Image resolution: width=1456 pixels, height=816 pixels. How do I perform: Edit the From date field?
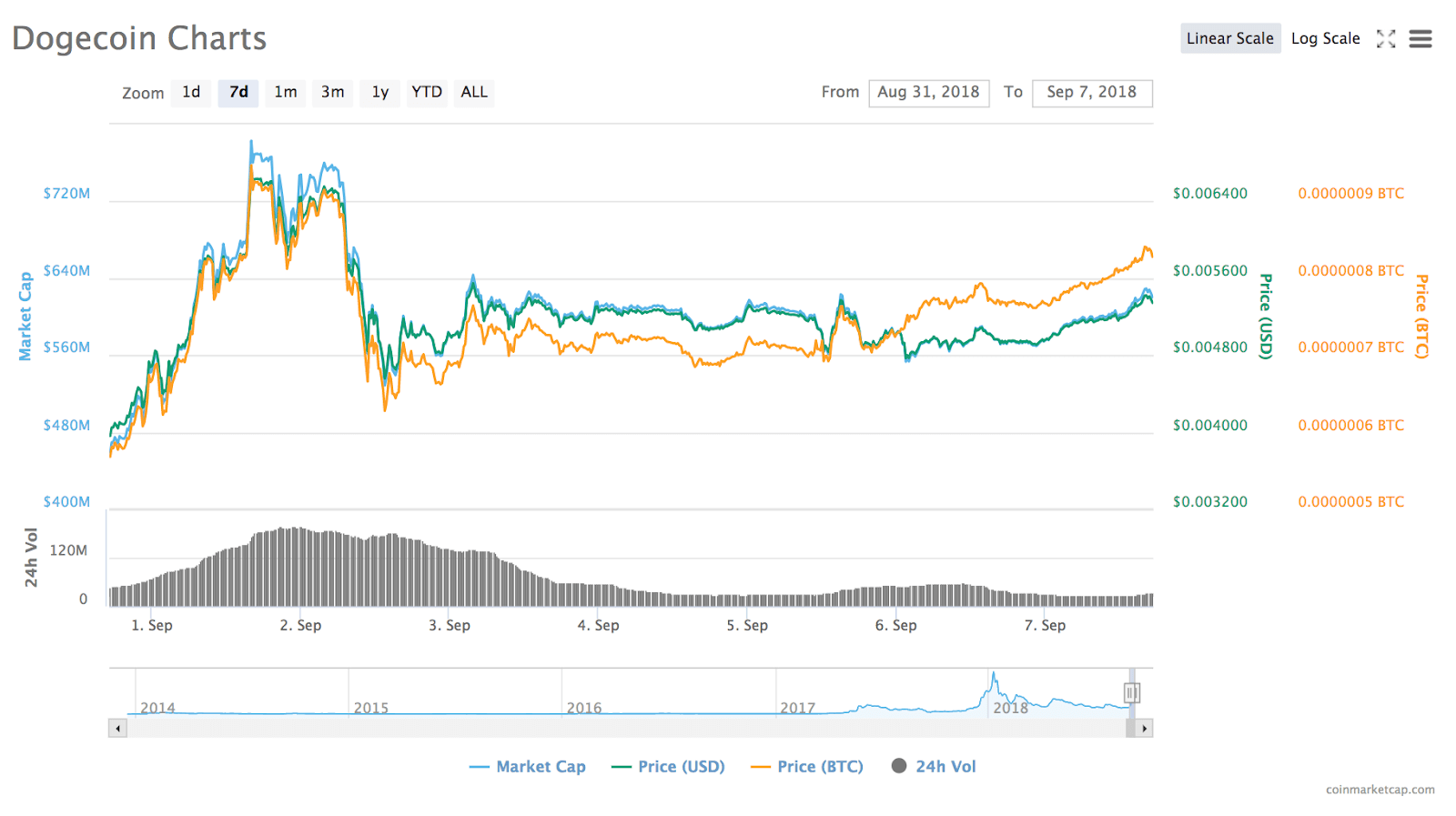pos(929,93)
